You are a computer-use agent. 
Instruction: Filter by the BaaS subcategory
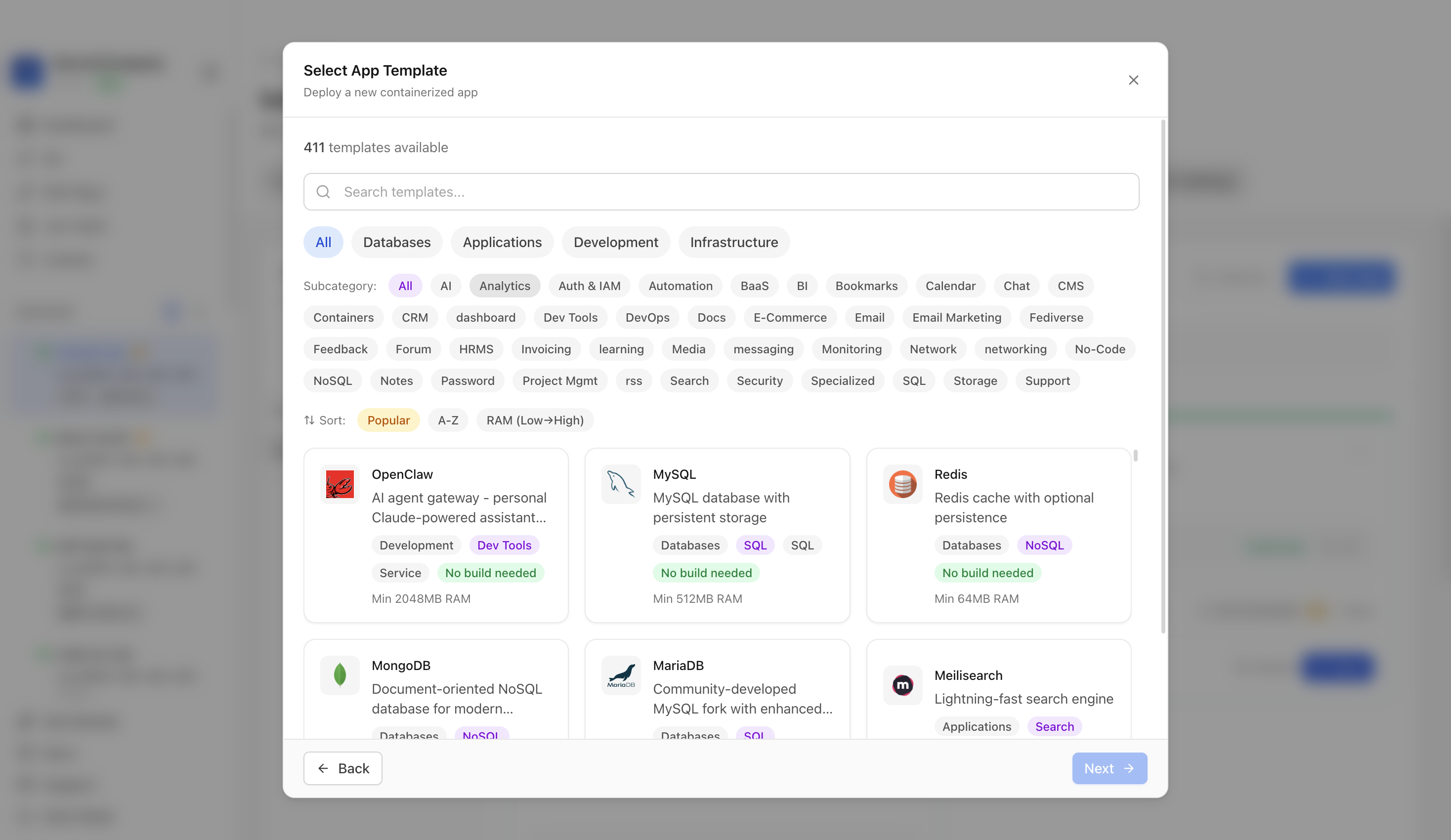tap(754, 286)
